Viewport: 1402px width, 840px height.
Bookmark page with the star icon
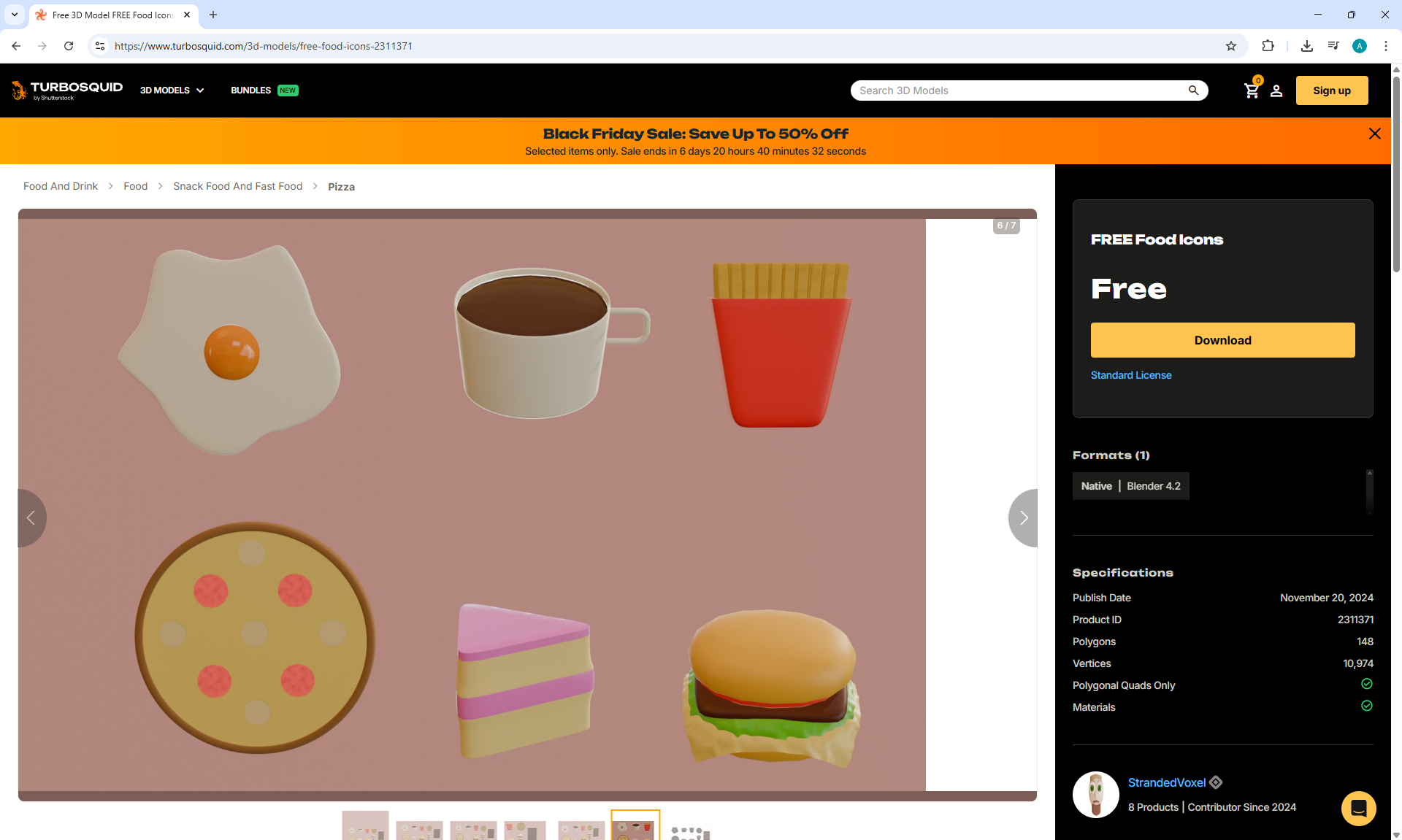(1231, 46)
